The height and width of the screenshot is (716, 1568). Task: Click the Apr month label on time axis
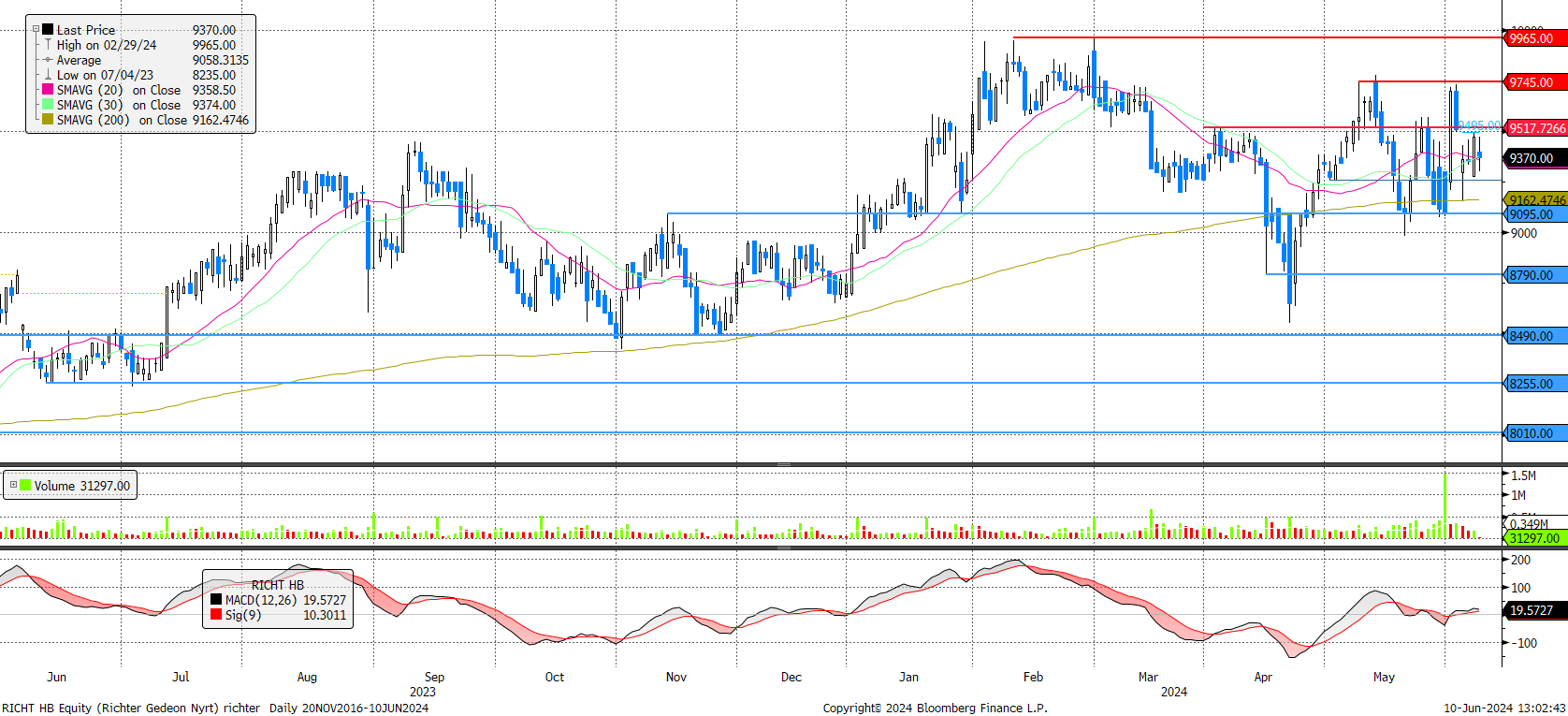(1263, 677)
